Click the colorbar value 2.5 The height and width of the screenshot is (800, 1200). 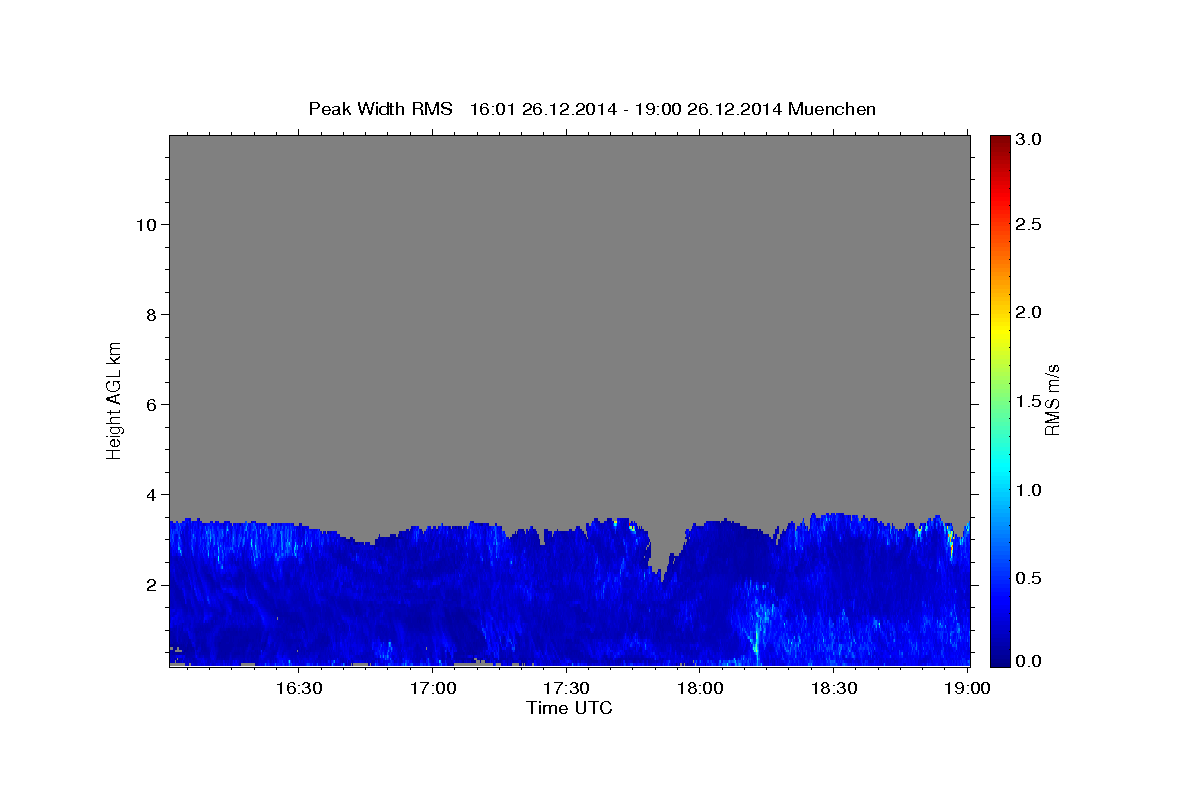coord(1029,224)
